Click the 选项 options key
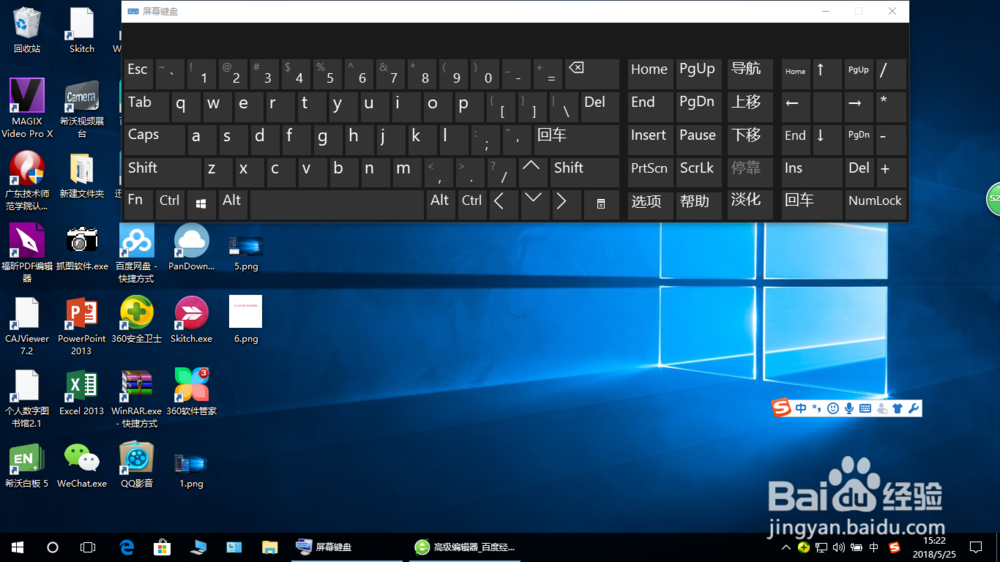The width and height of the screenshot is (1000, 562). (649, 205)
